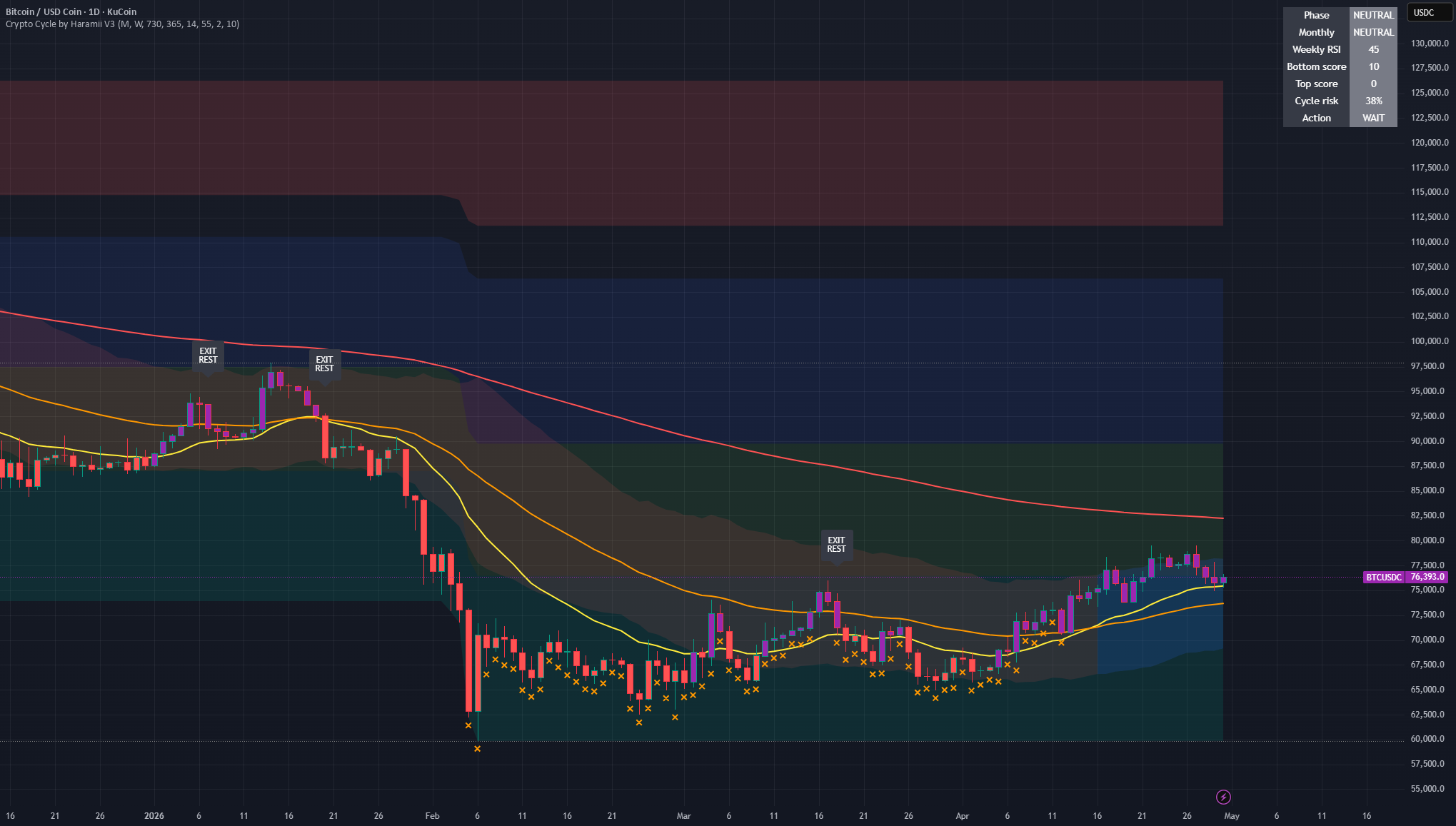Click the 76,393.0 current price label

(x=1427, y=577)
